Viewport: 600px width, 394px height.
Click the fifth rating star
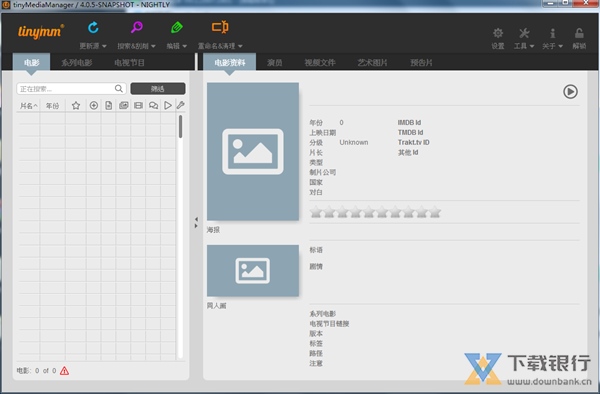pyautogui.click(x=368, y=212)
